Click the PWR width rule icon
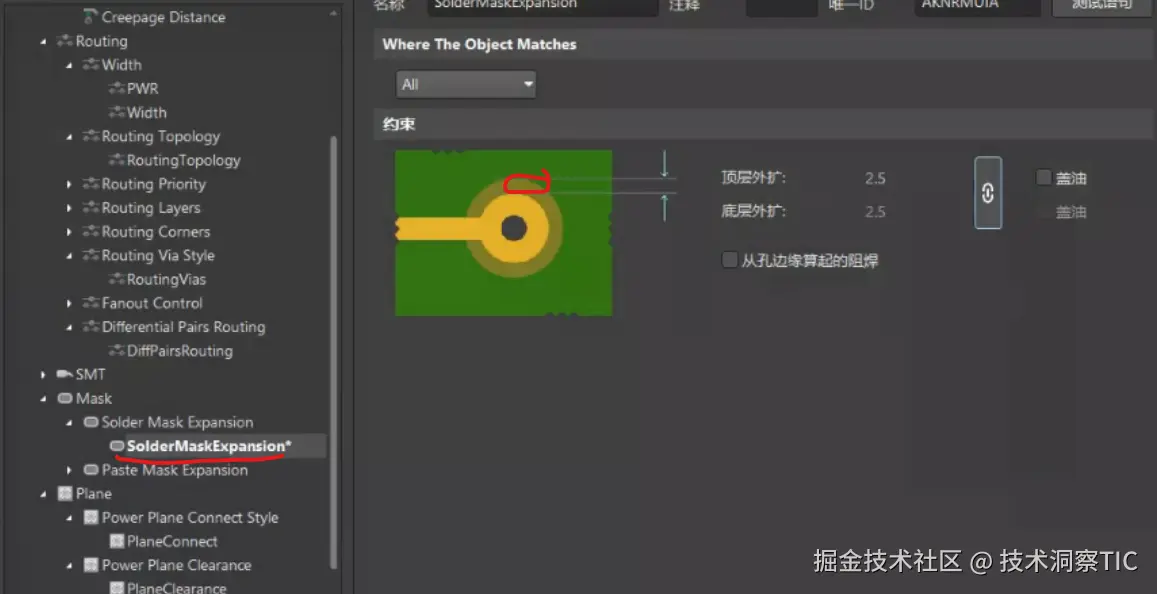 [x=116, y=89]
